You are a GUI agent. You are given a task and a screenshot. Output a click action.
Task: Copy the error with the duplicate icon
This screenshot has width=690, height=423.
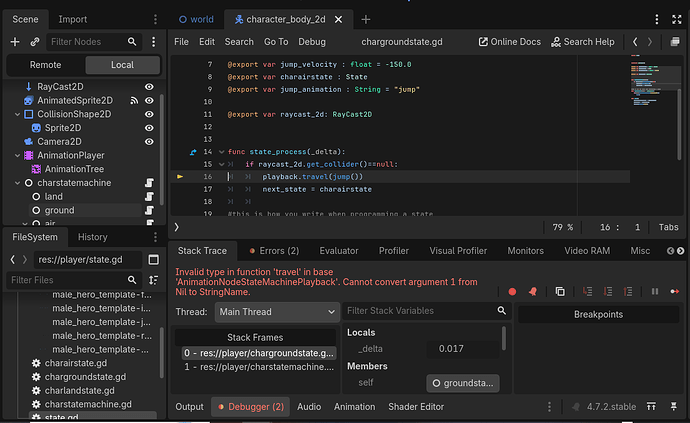[560, 291]
